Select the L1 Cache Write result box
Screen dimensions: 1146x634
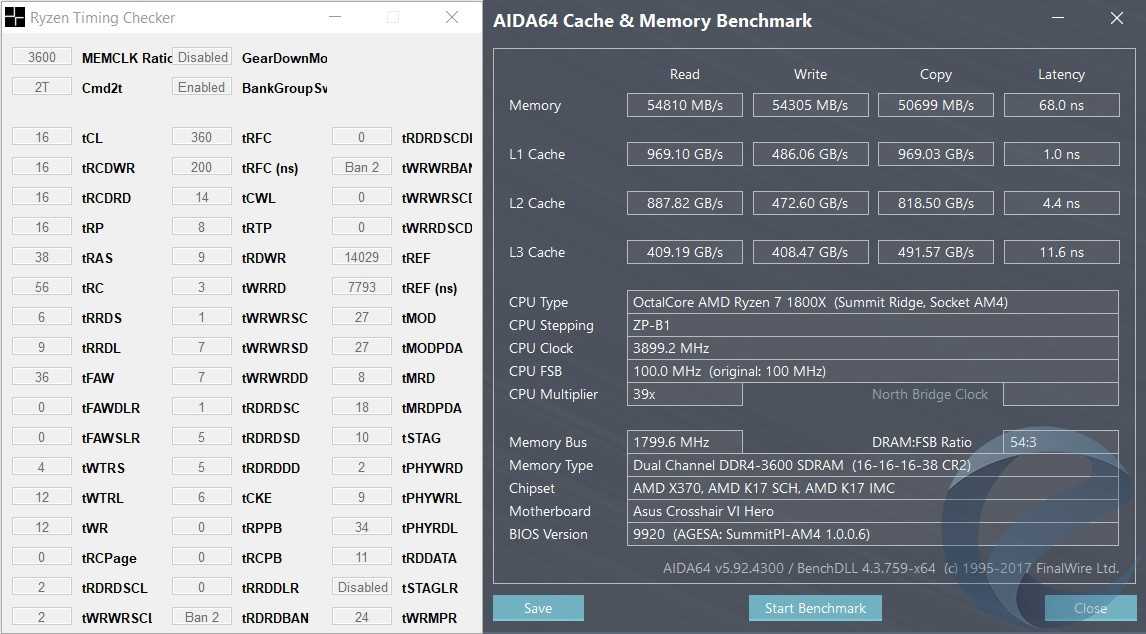(x=810, y=154)
